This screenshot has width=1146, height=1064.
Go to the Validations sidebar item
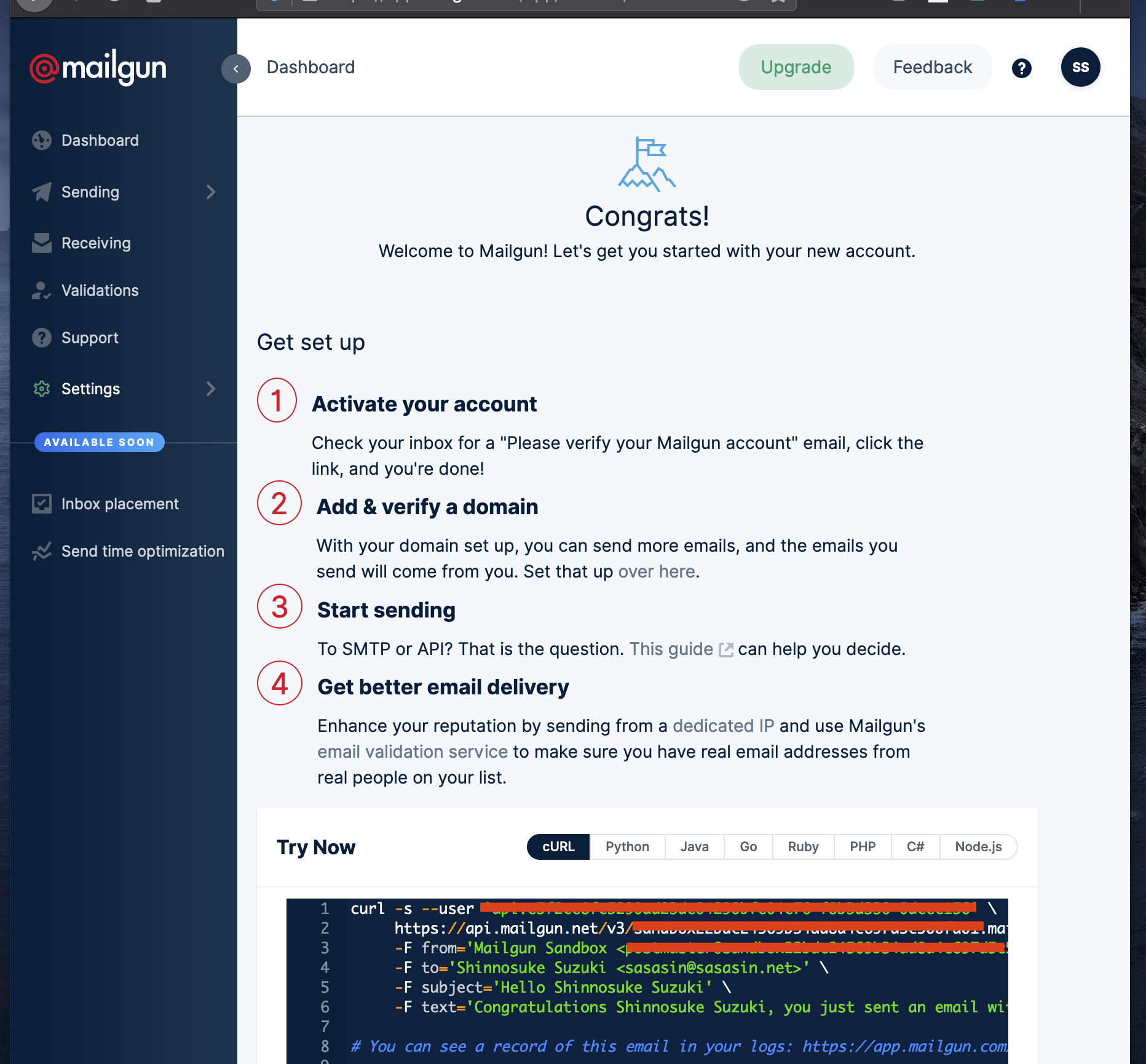pos(100,290)
